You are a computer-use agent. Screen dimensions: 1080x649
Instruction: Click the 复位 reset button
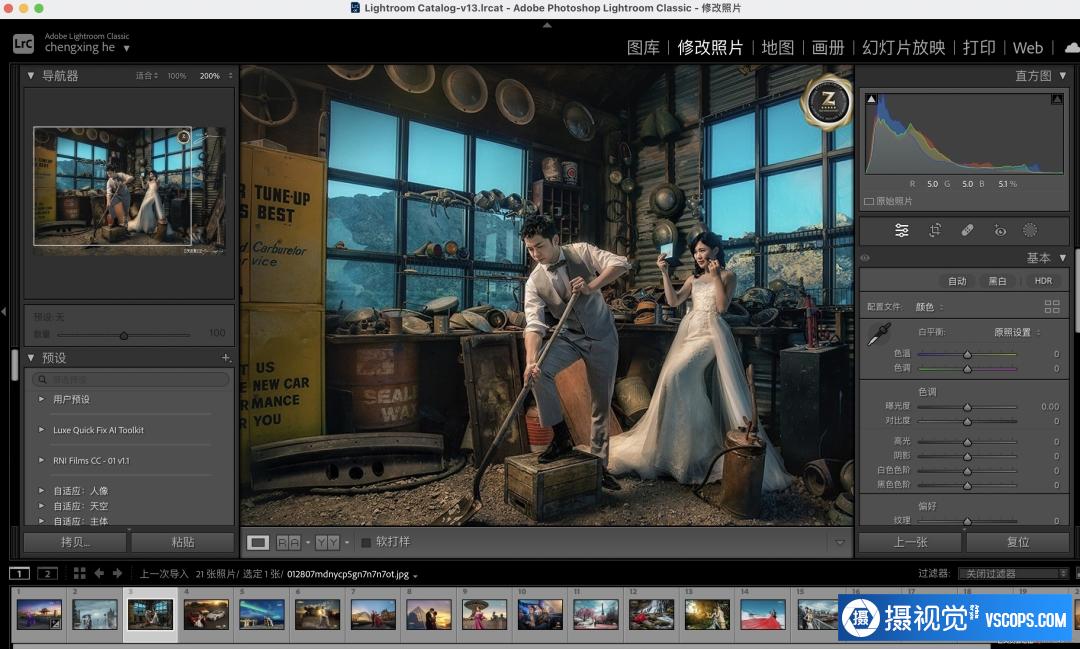[1018, 542]
